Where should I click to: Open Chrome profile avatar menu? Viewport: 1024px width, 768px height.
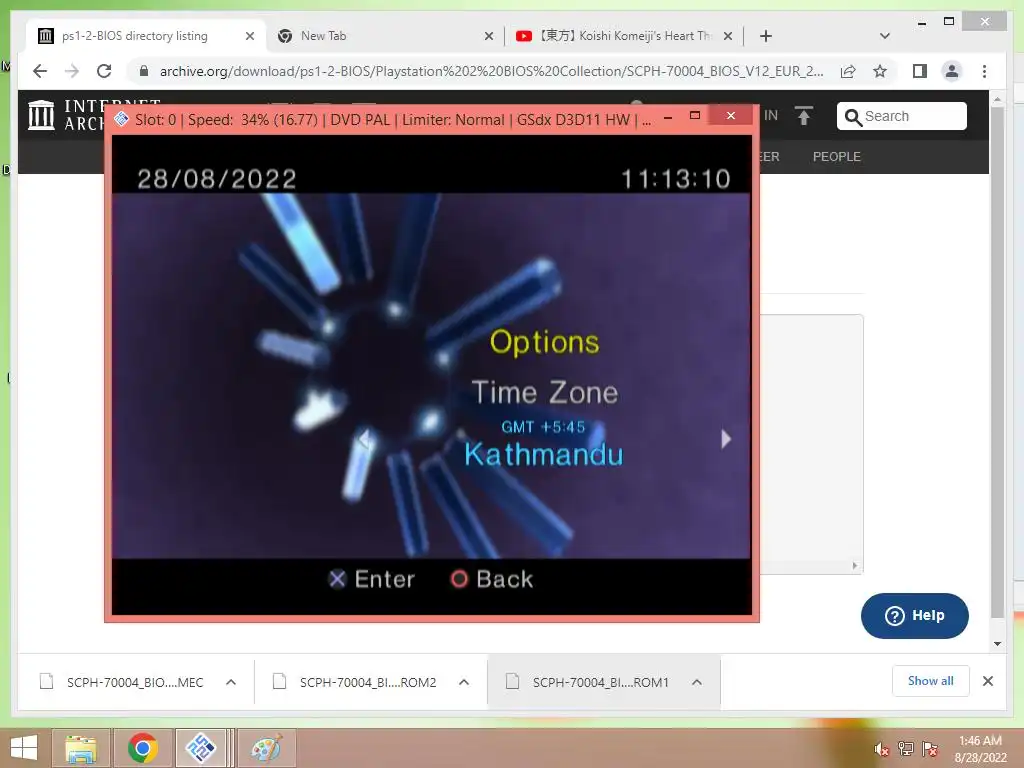[x=952, y=71]
